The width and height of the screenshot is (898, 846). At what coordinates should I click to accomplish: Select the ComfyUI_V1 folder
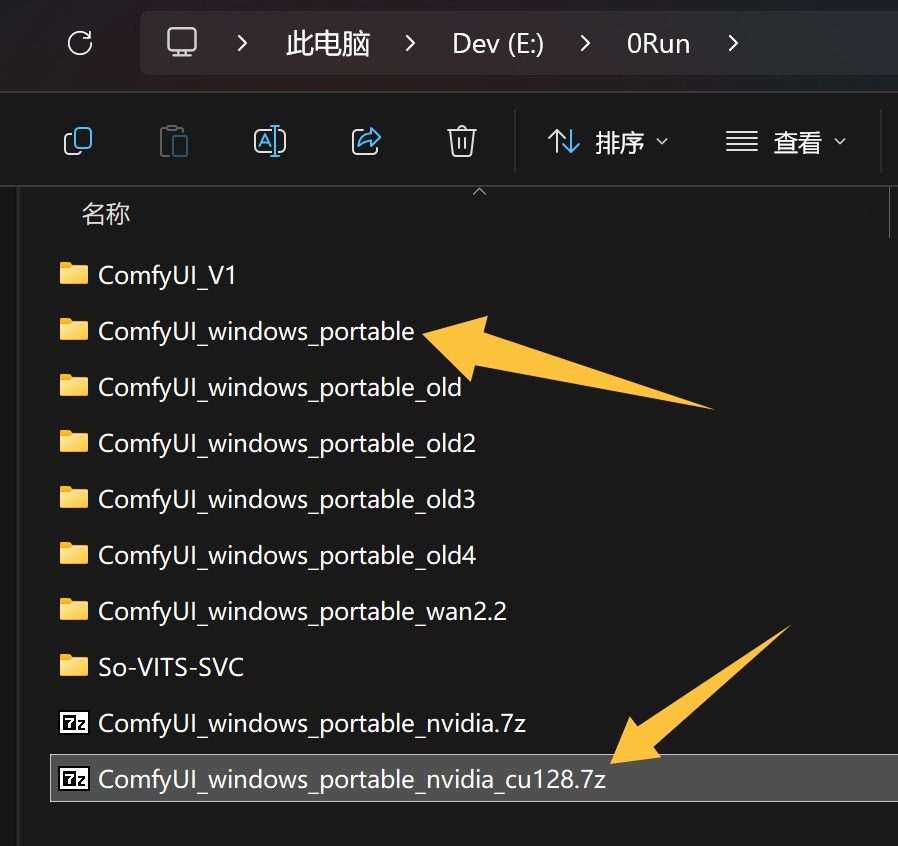(167, 275)
